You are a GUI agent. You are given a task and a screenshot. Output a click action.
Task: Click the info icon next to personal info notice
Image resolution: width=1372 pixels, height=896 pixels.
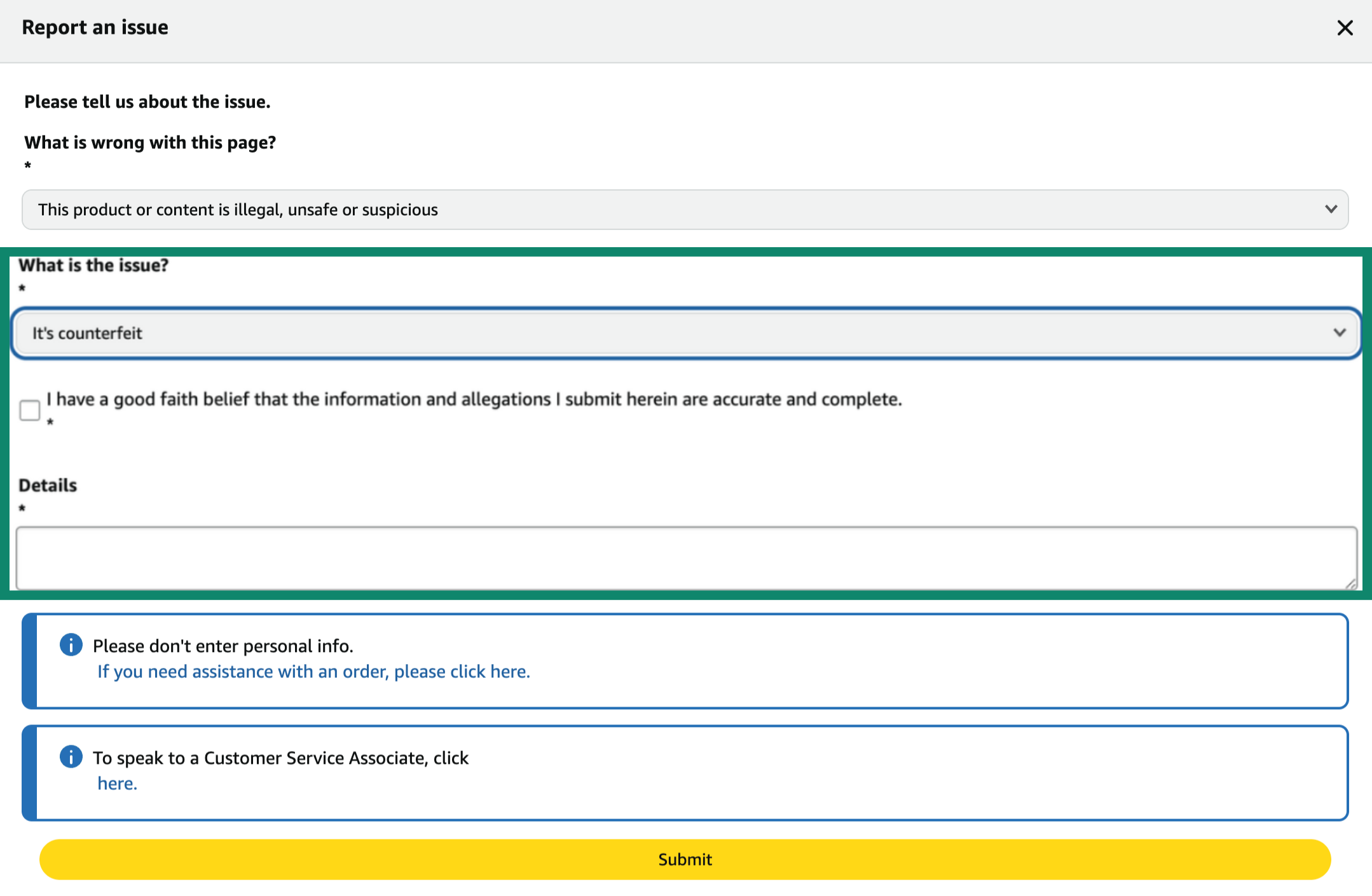click(x=71, y=645)
